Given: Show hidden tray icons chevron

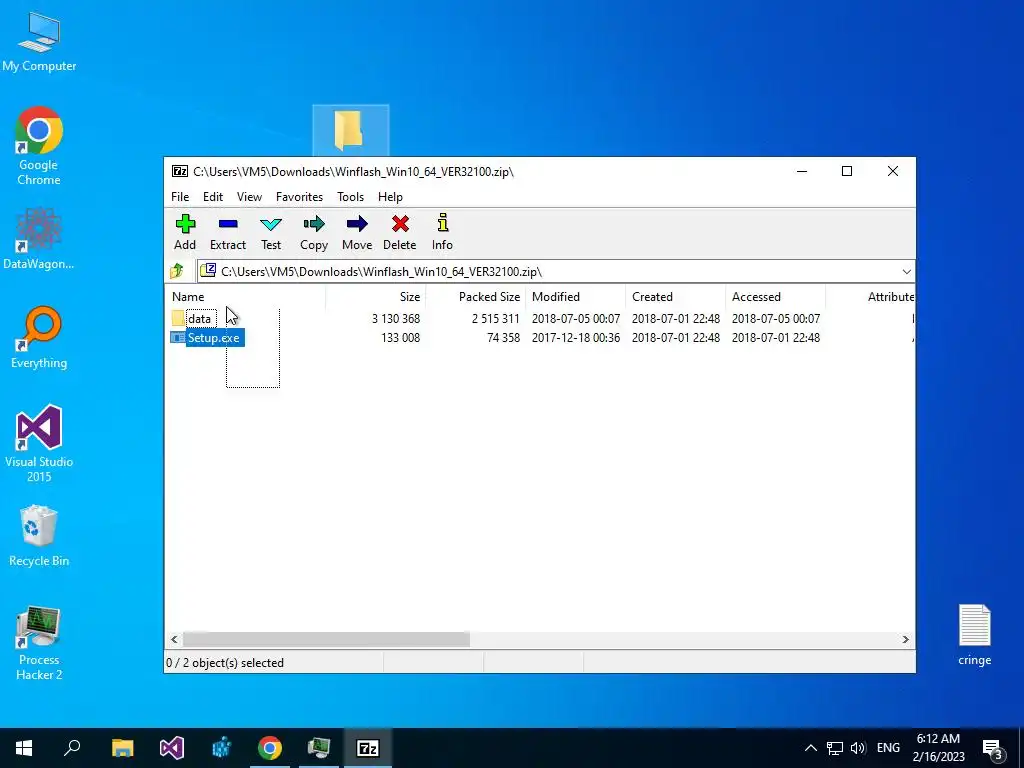Looking at the screenshot, I should tap(810, 748).
